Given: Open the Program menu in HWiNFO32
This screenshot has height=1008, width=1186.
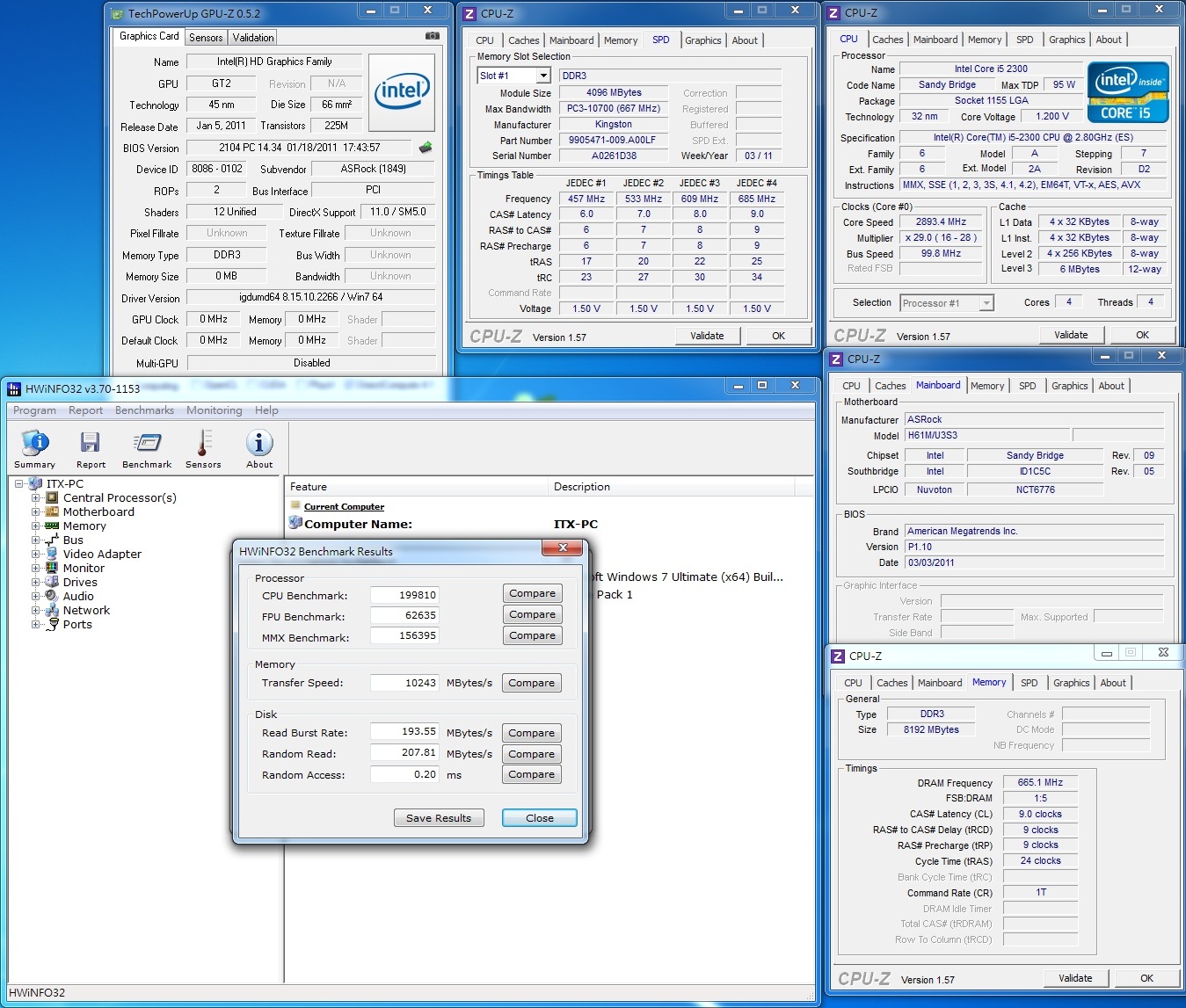Looking at the screenshot, I should click(x=34, y=410).
